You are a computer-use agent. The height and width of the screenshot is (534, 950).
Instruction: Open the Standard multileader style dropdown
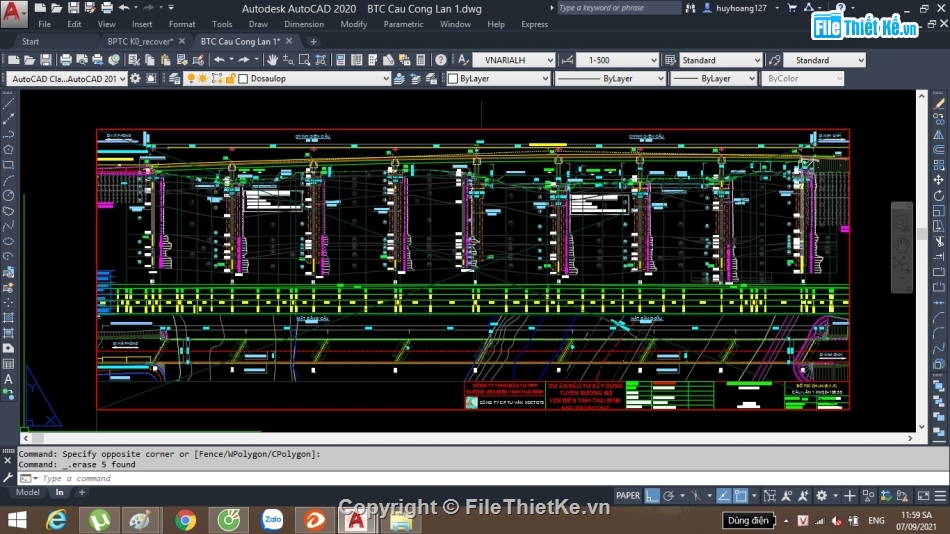(861, 60)
